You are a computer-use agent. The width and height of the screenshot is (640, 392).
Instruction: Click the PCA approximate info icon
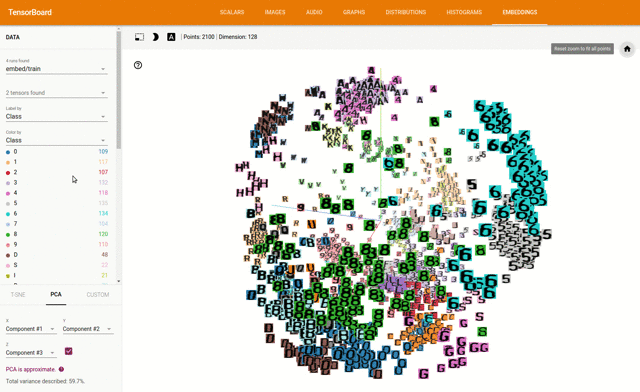(61, 369)
